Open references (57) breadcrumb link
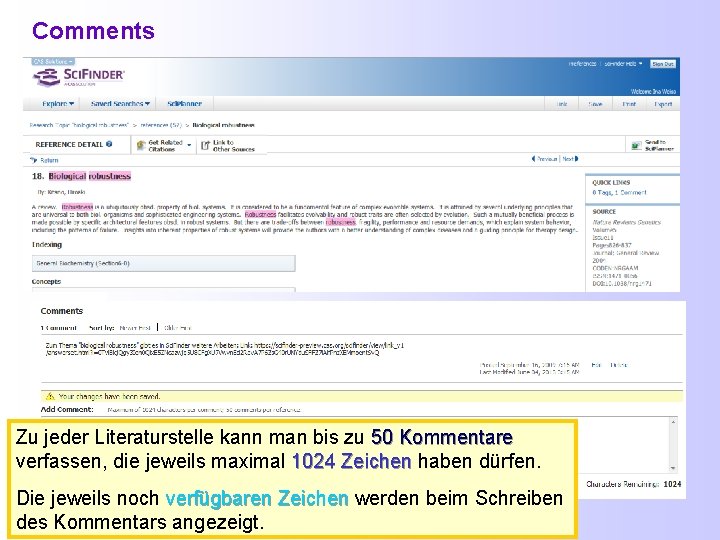The image size is (720, 540). pos(161,125)
